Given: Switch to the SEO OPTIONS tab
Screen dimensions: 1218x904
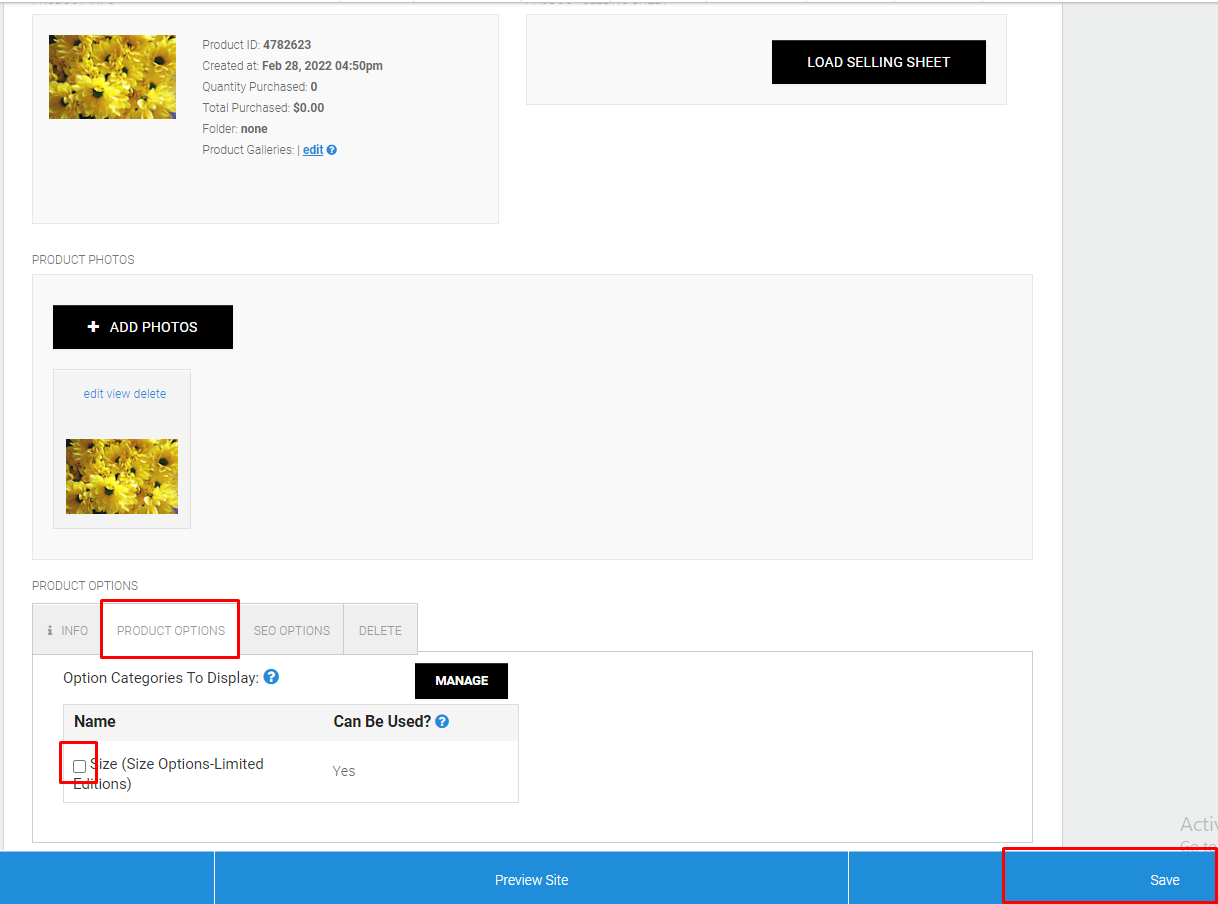Looking at the screenshot, I should (291, 630).
